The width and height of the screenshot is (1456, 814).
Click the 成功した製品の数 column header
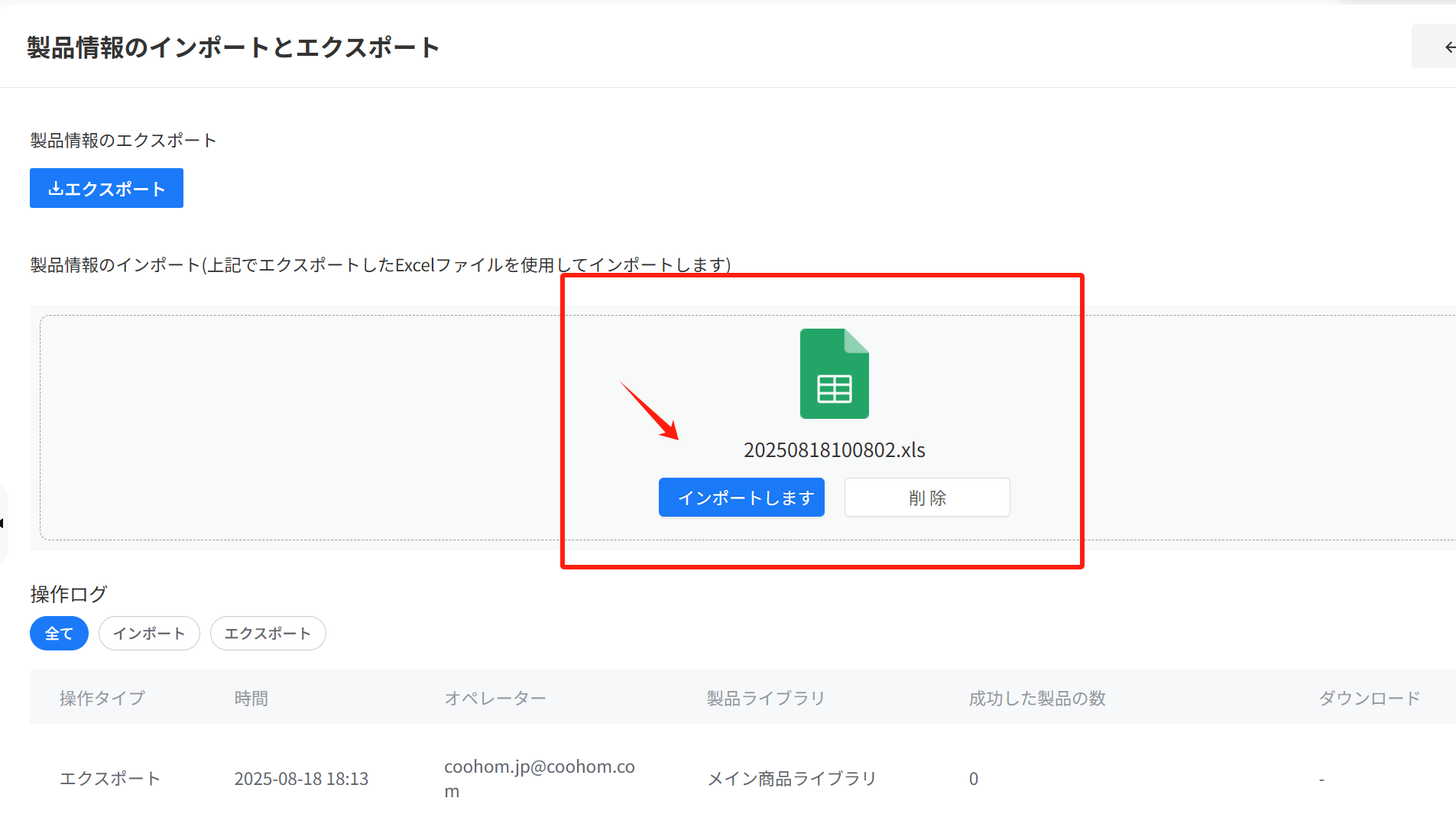click(1037, 698)
